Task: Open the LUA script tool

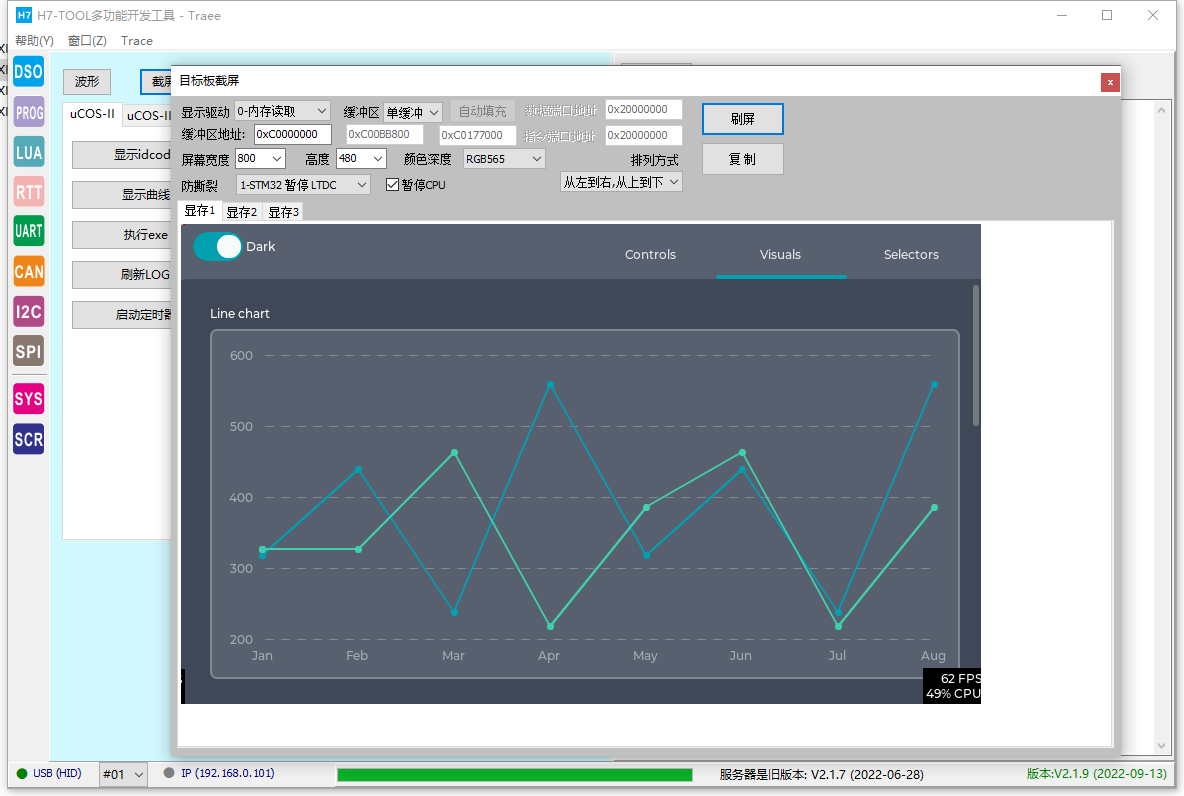Action: (29, 153)
